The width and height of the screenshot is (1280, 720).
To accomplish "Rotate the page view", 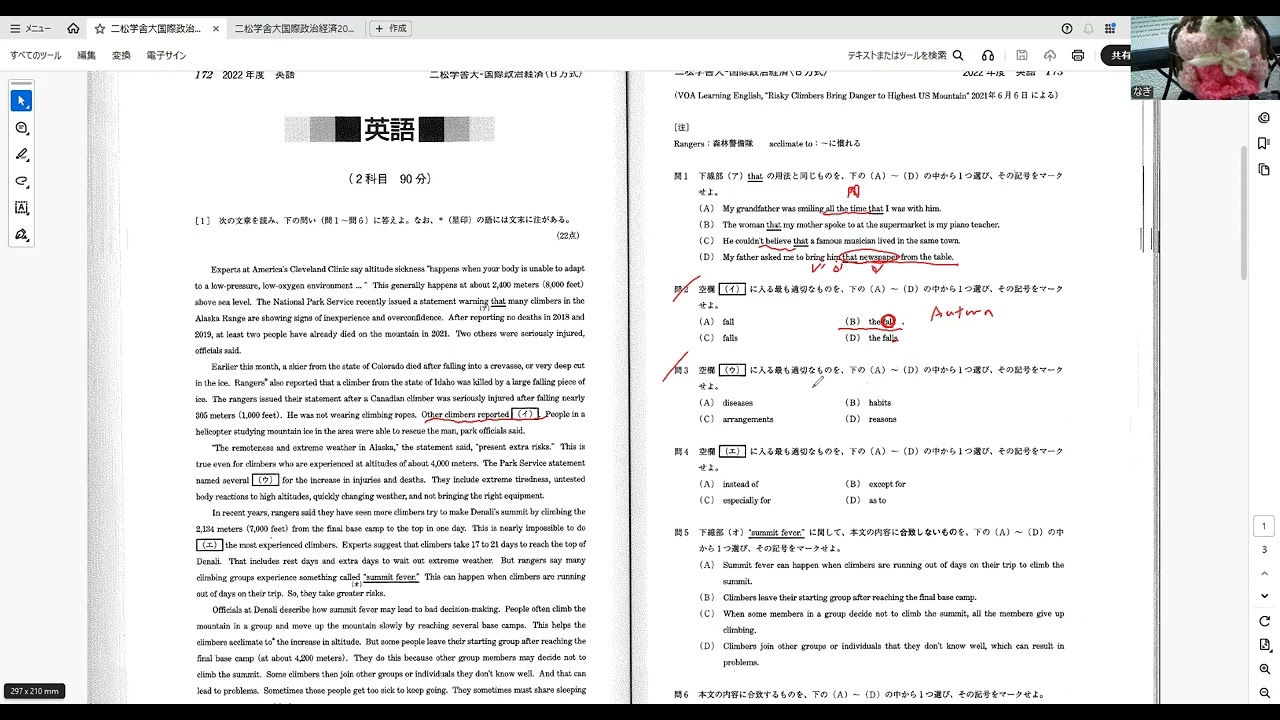I will 1264,621.
